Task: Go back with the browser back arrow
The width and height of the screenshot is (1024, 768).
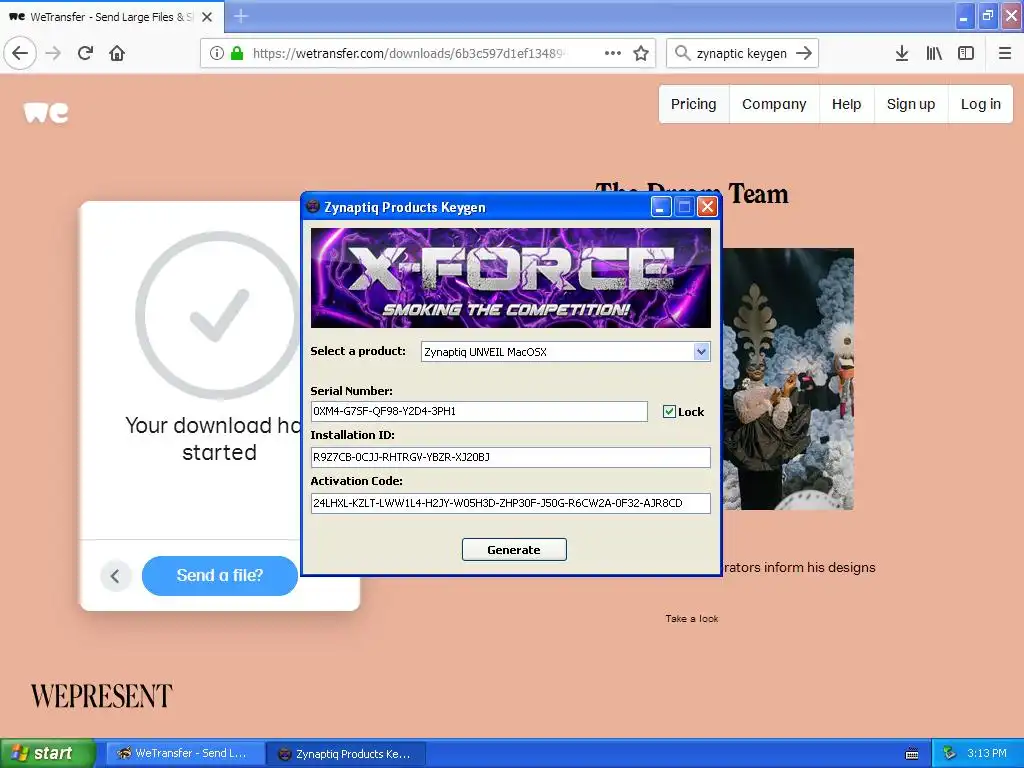Action: (x=20, y=53)
